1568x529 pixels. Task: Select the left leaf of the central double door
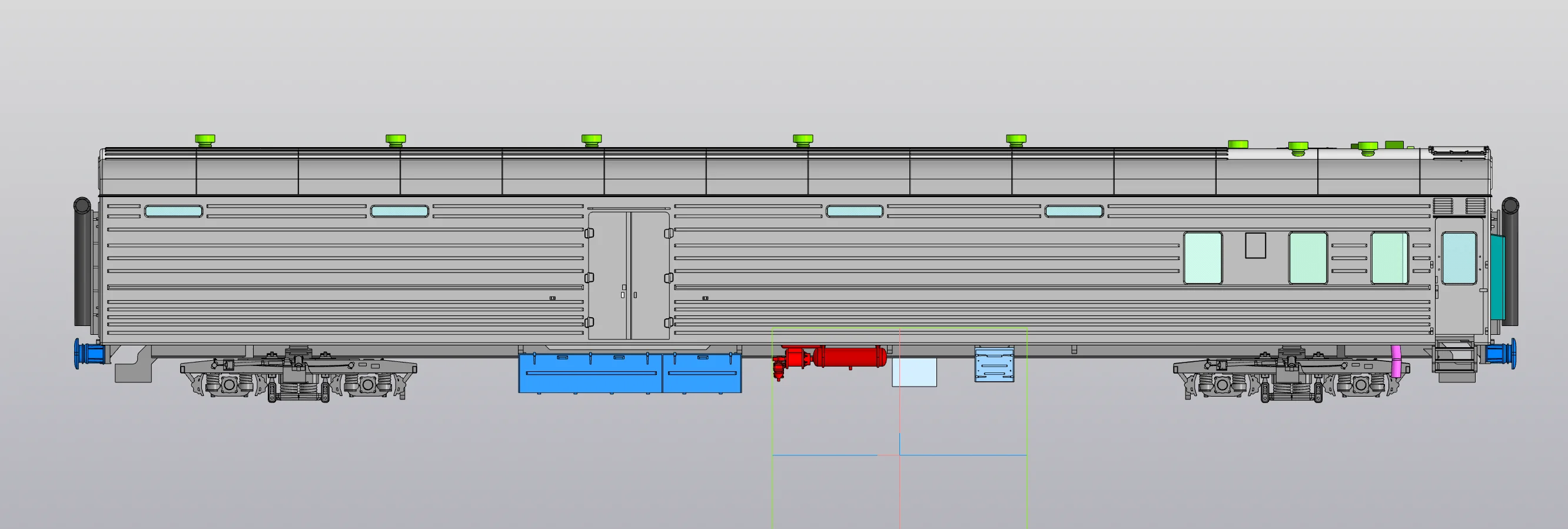point(609,276)
